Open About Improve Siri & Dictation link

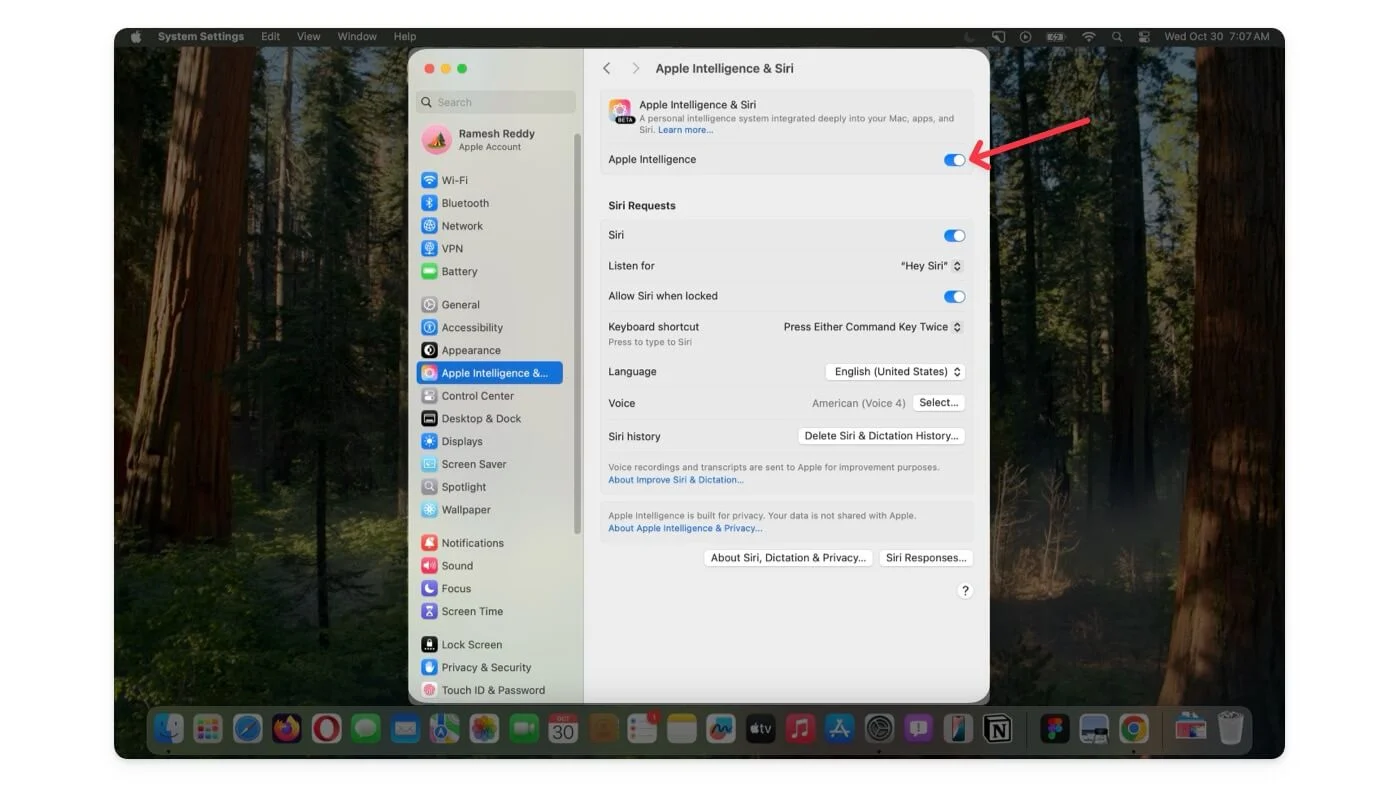(x=676, y=480)
